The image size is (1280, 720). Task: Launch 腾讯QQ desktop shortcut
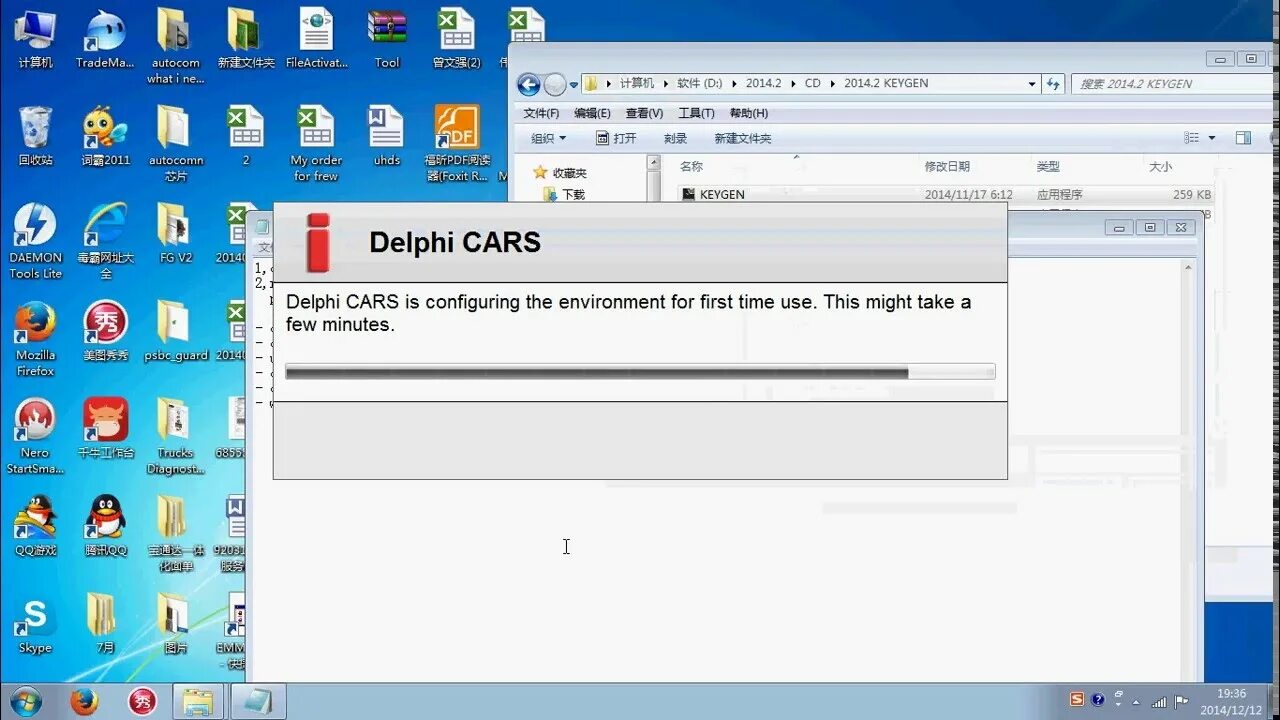click(x=105, y=526)
